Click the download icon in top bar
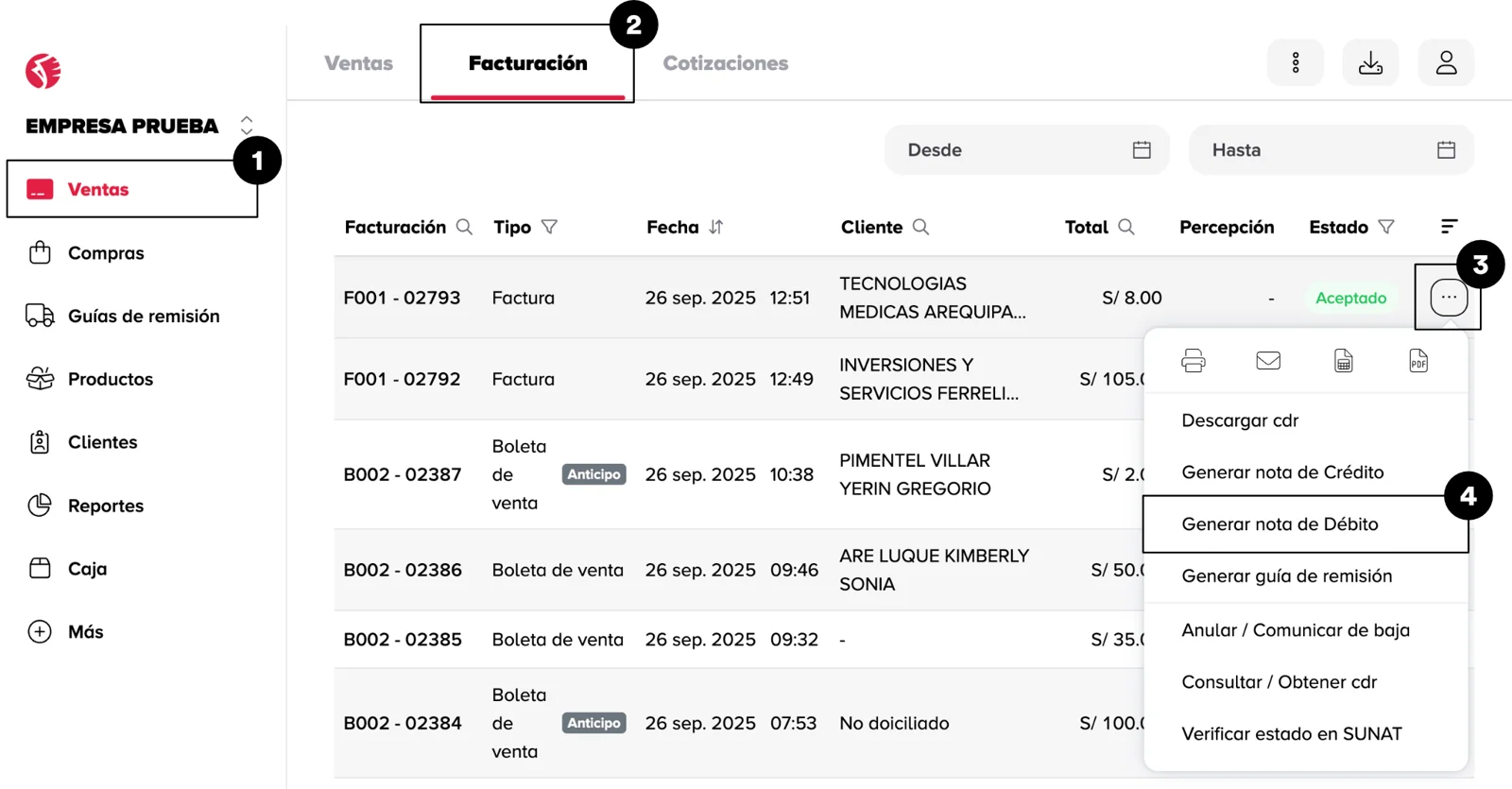Image resolution: width=1512 pixels, height=789 pixels. click(1370, 63)
